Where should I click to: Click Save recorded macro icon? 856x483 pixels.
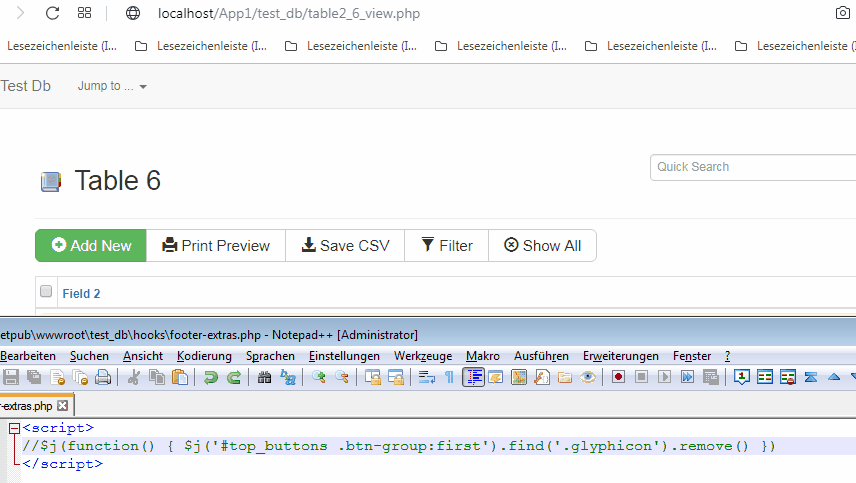pos(711,377)
